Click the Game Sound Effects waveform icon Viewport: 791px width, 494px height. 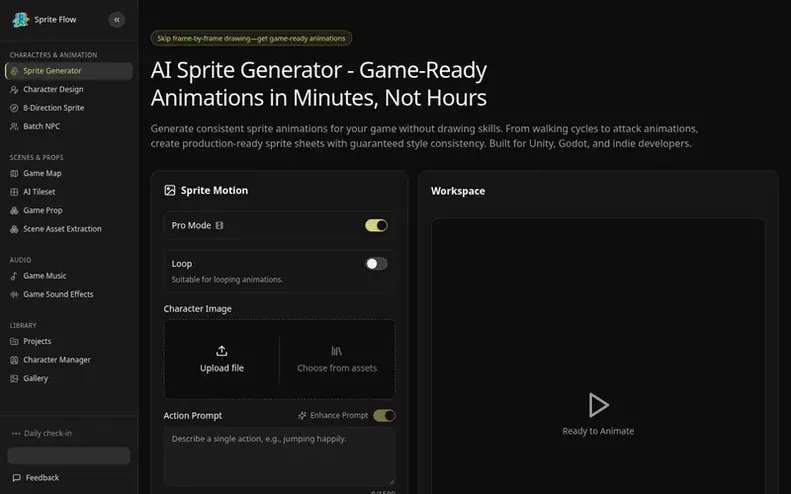pyautogui.click(x=14, y=295)
